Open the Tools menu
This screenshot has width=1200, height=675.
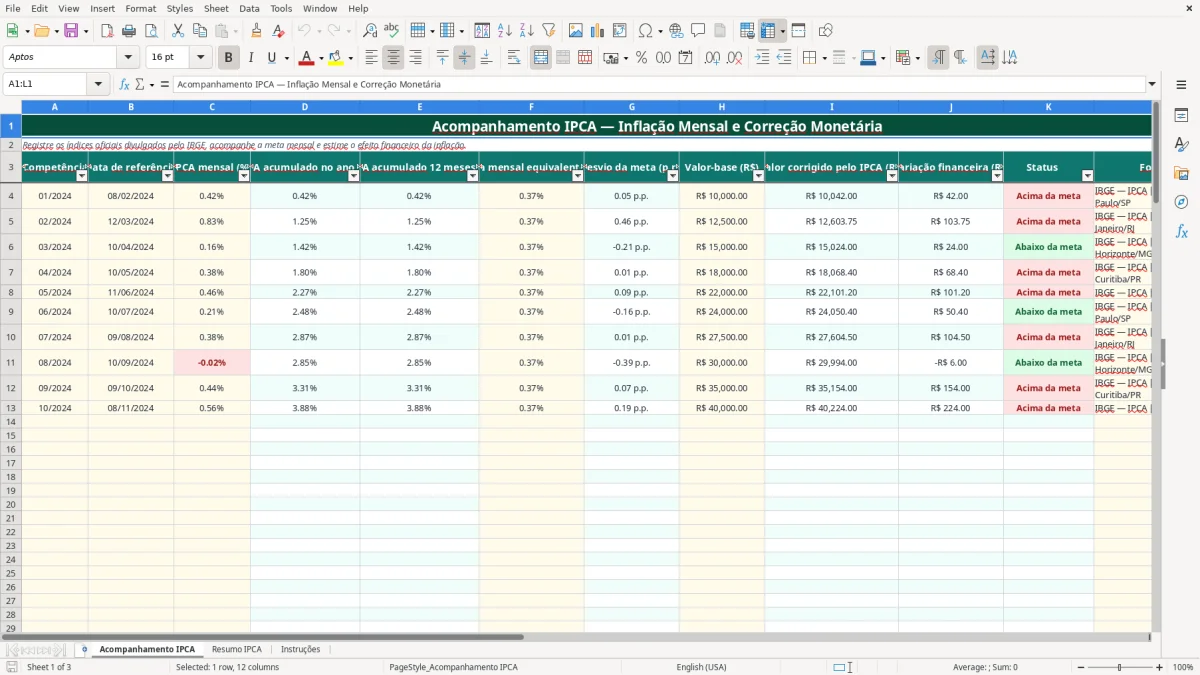click(x=281, y=8)
